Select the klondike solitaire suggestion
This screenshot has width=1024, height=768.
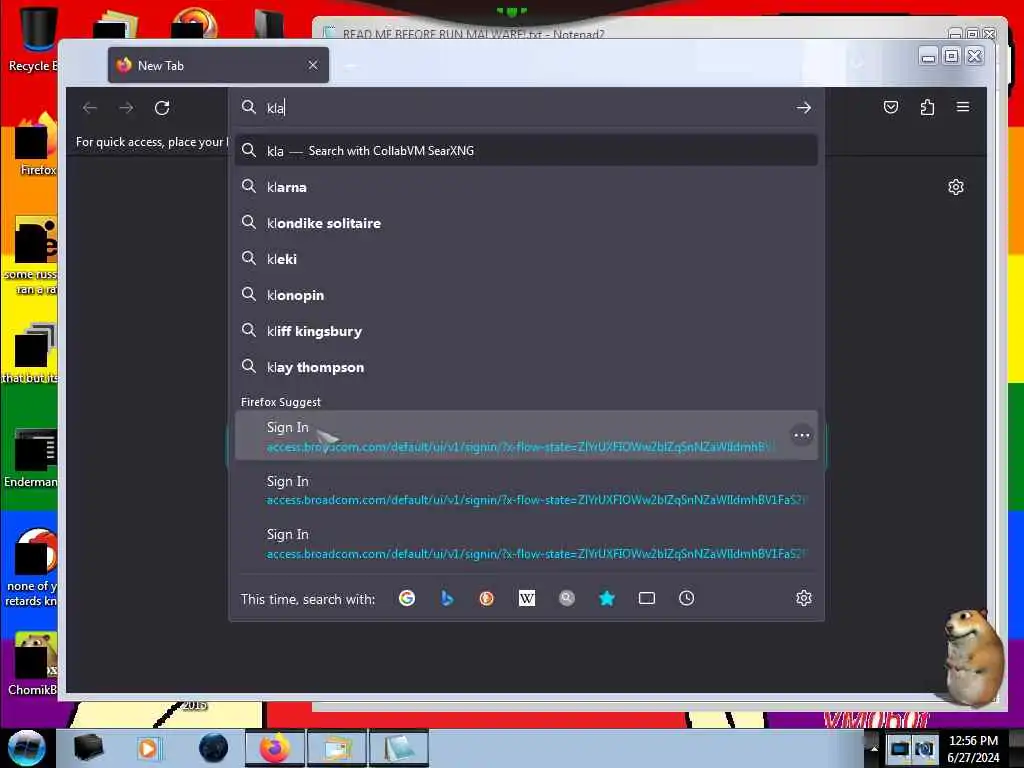click(x=526, y=223)
